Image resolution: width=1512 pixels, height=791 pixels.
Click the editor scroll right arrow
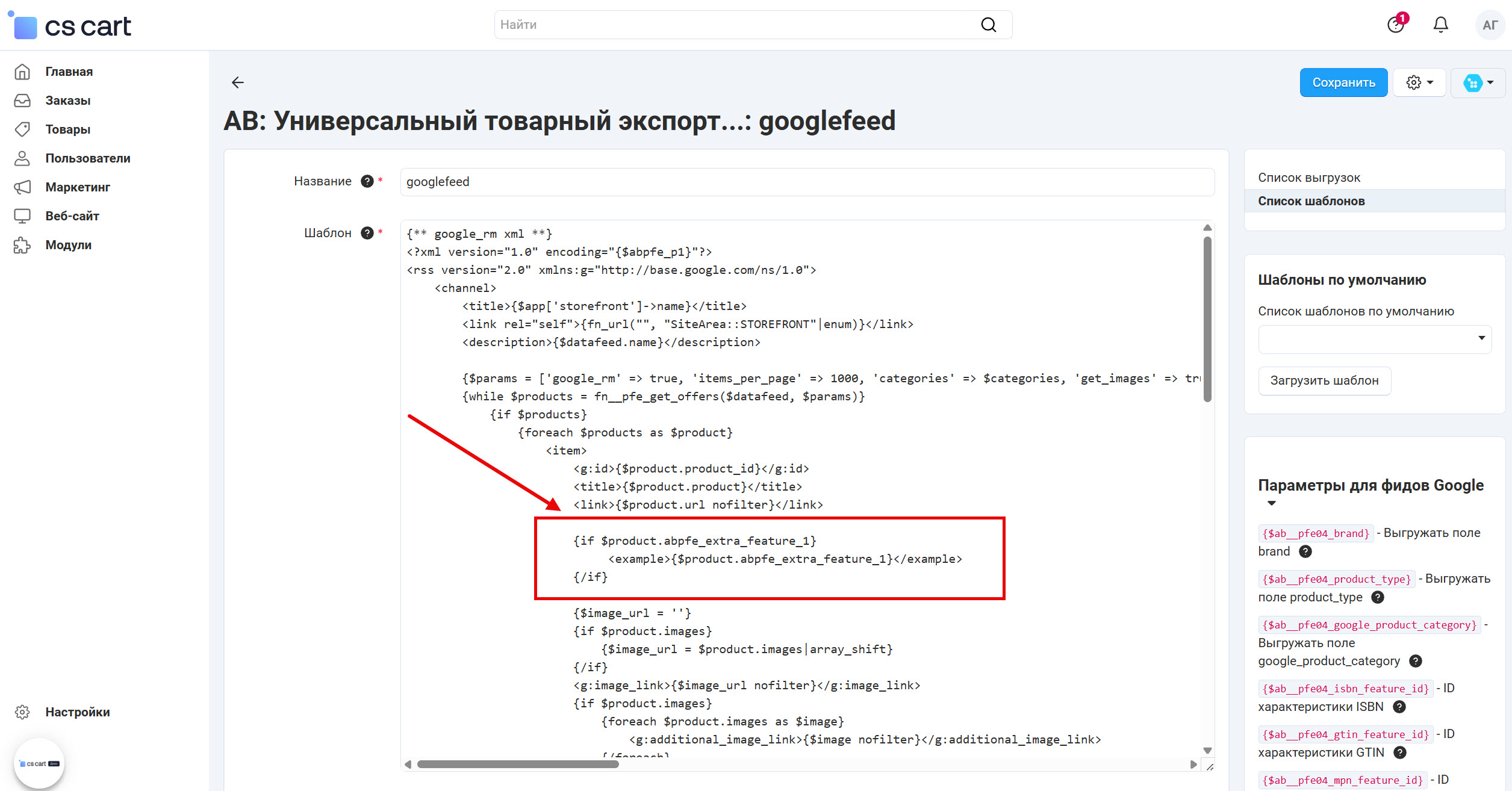tap(1193, 765)
